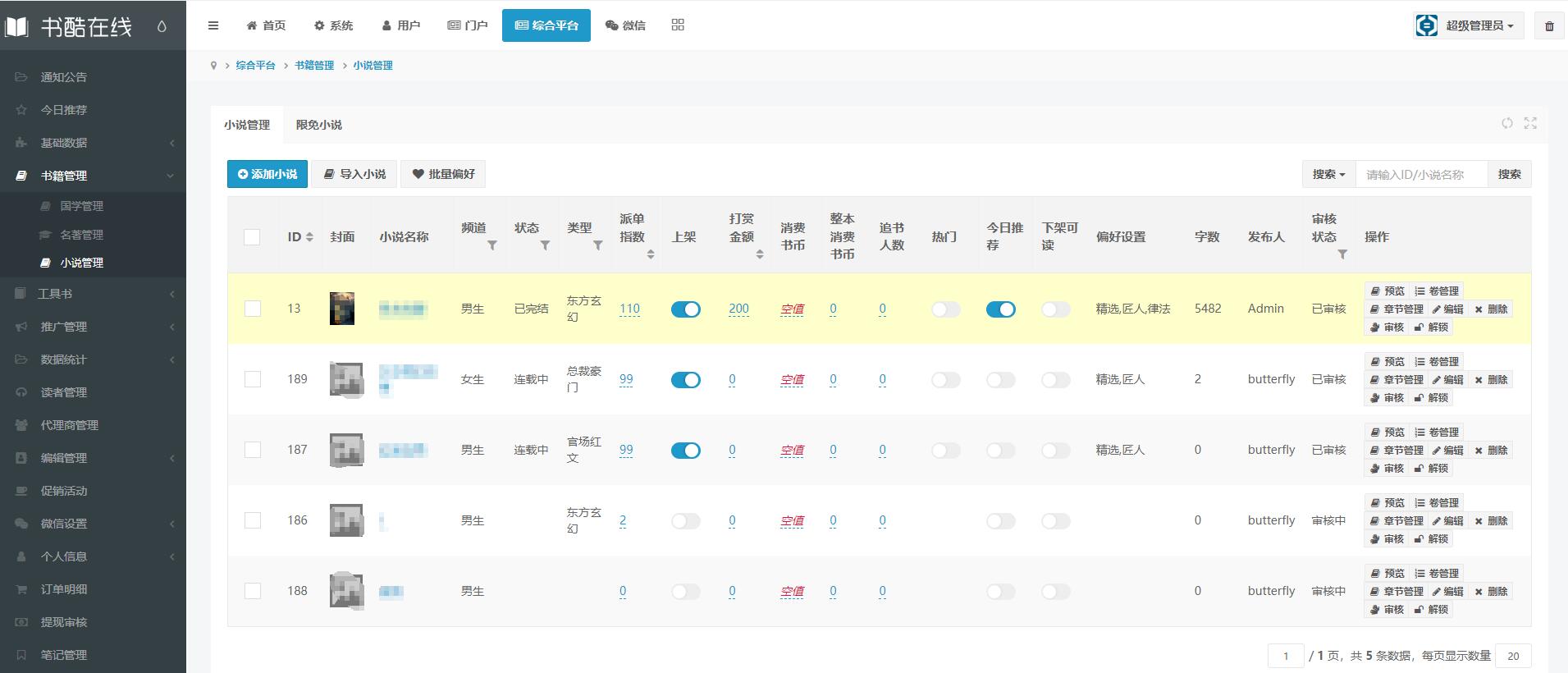
Task: Click the filter icon under 审核状态 column
Action: click(1342, 254)
